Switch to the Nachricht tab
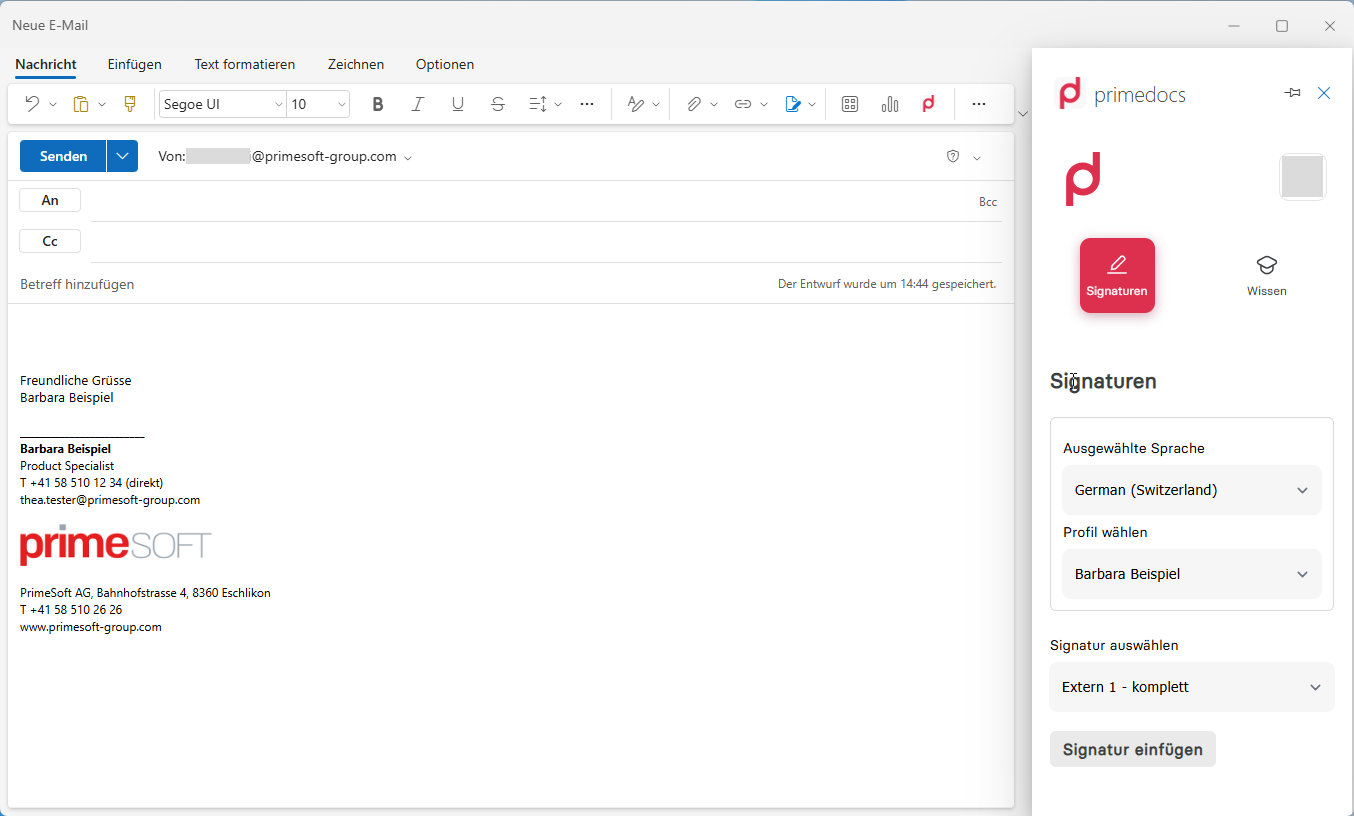Viewport: 1354px width, 816px height. click(x=46, y=64)
